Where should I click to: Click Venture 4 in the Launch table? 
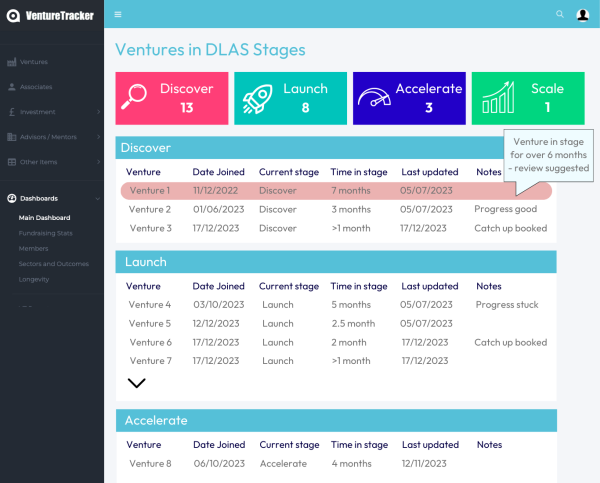tap(150, 304)
